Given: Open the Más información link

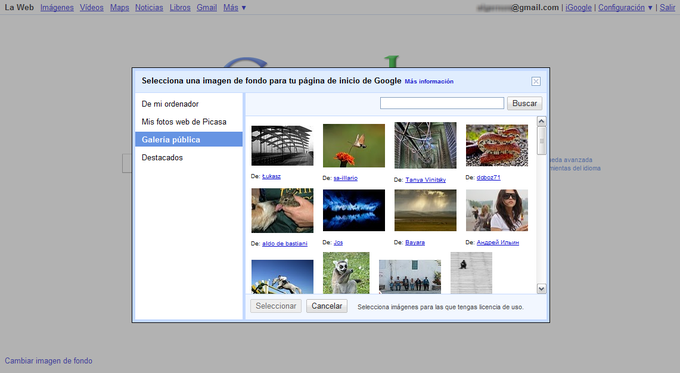Looking at the screenshot, I should click(x=429, y=81).
